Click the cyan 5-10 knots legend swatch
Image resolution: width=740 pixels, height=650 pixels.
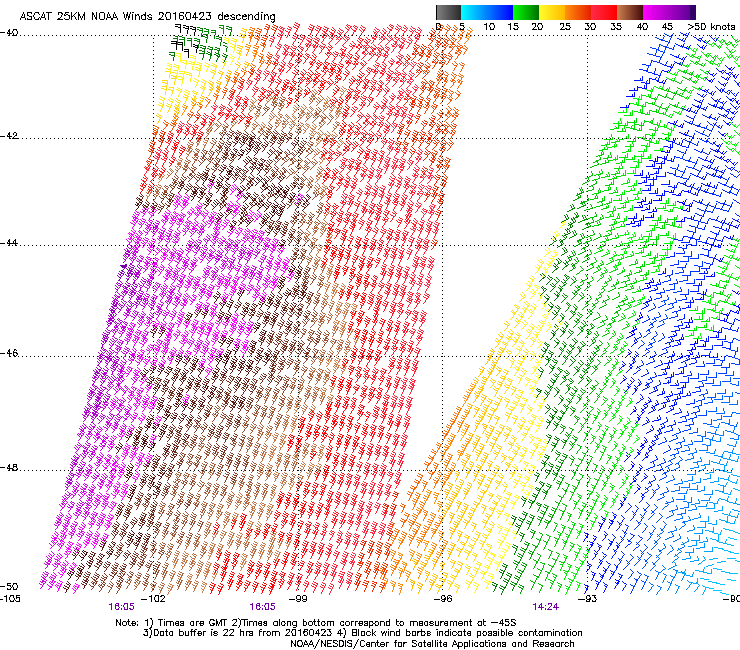[x=474, y=12]
